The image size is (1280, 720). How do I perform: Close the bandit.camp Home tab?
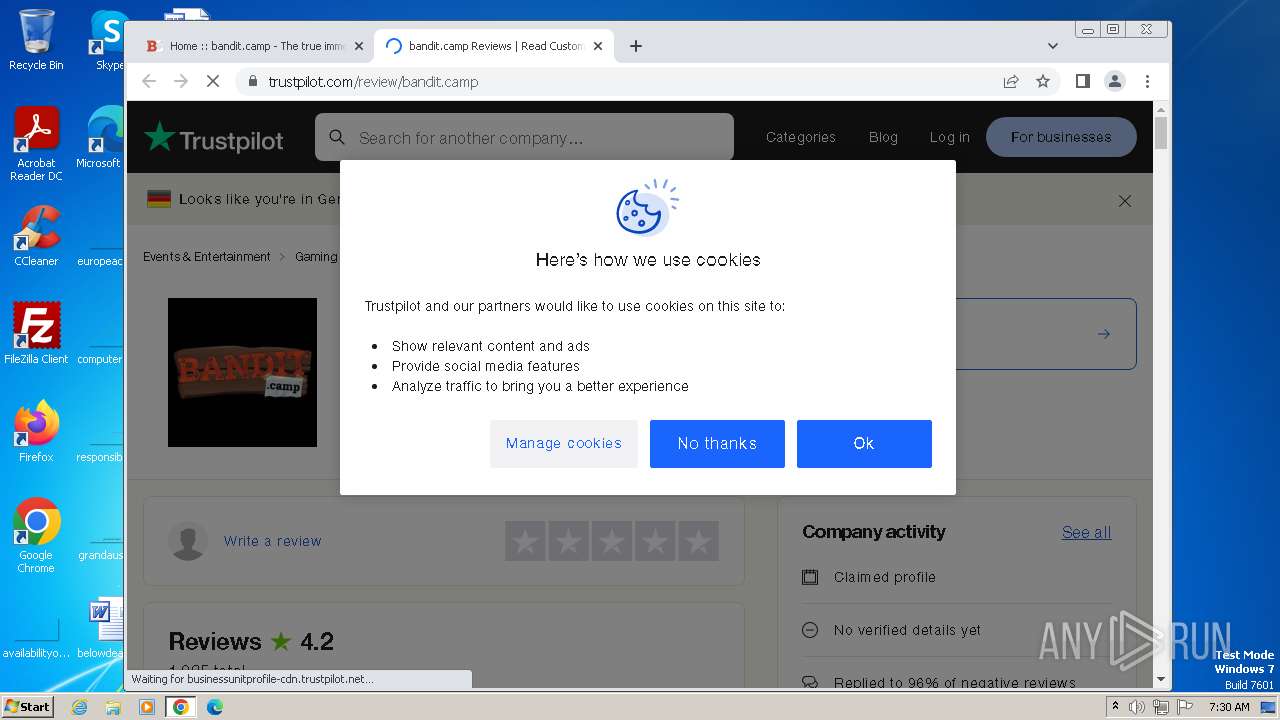(x=359, y=46)
